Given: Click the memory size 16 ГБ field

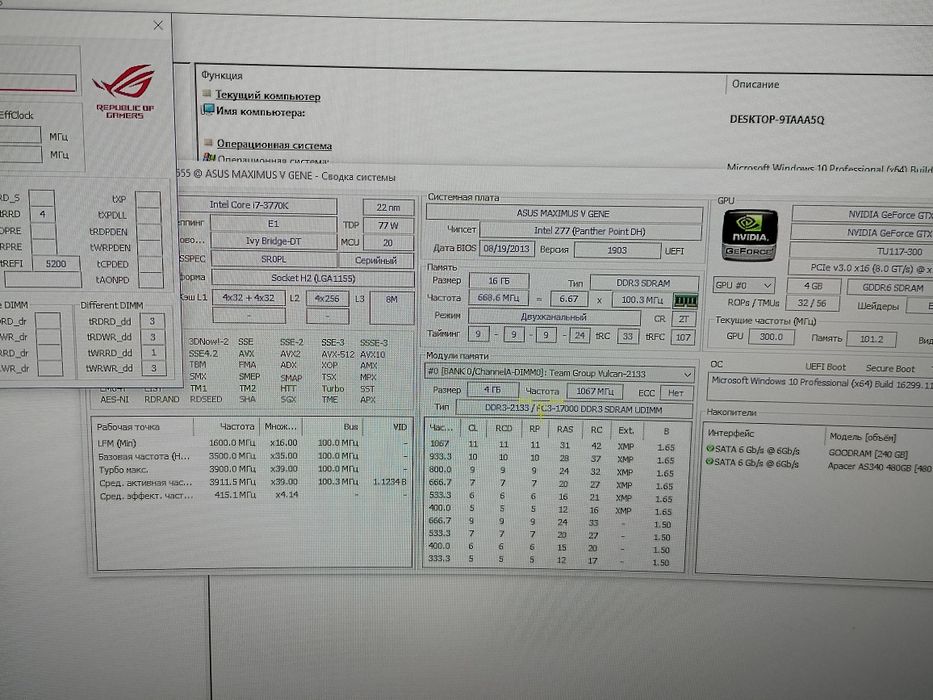Looking at the screenshot, I should point(499,281).
